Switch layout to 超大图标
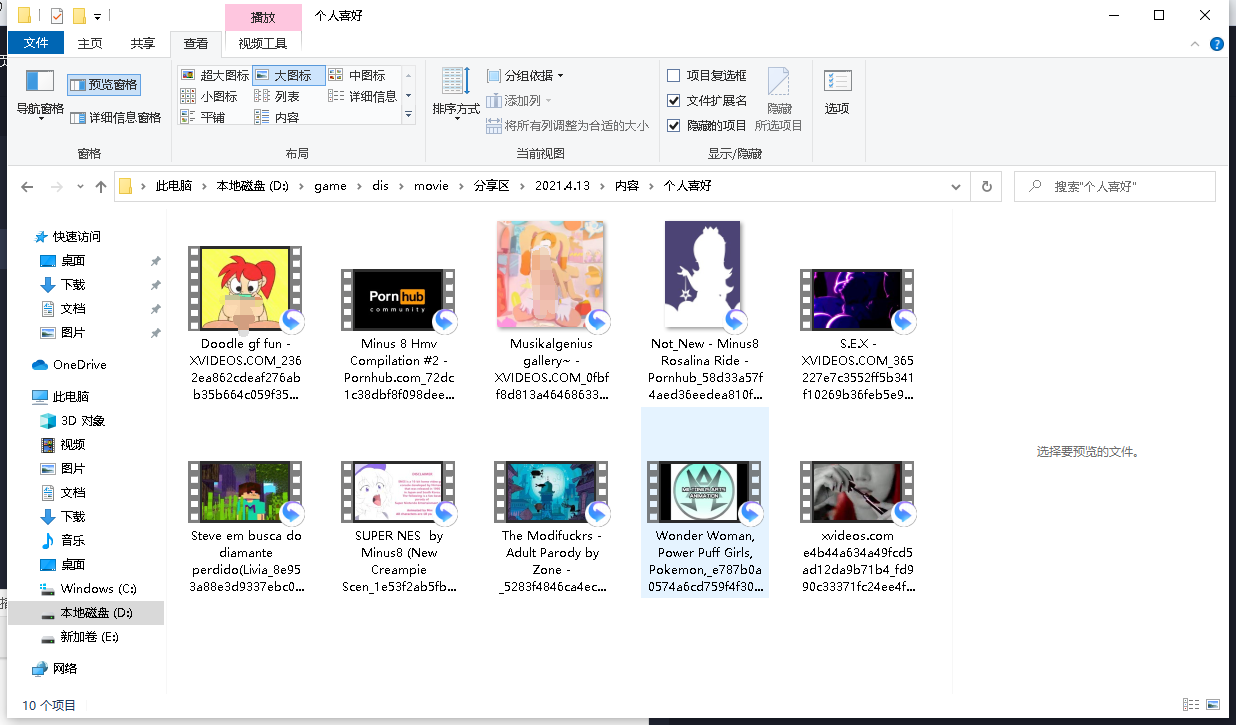 214,75
